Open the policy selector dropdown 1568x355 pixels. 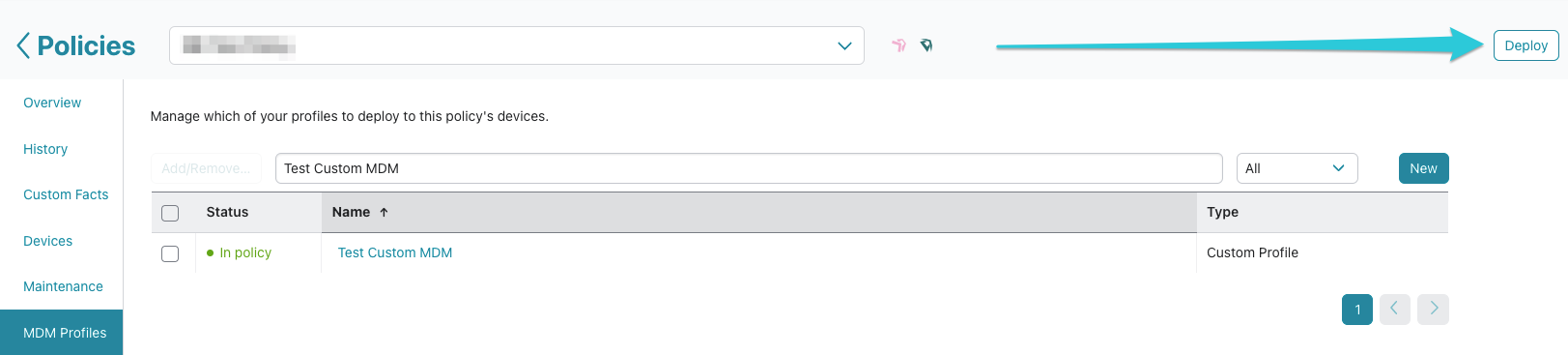tap(517, 45)
